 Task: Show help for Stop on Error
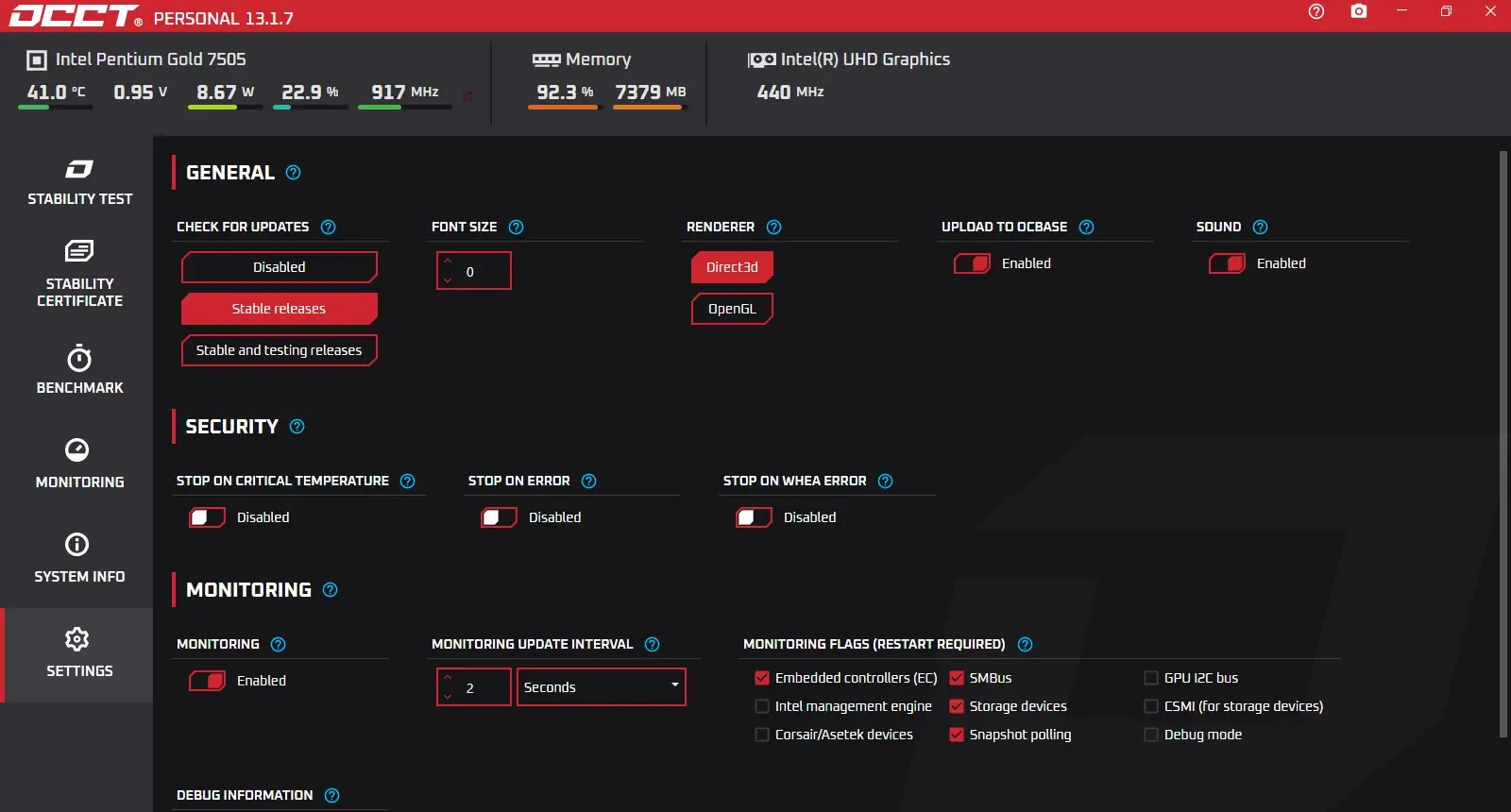click(589, 482)
